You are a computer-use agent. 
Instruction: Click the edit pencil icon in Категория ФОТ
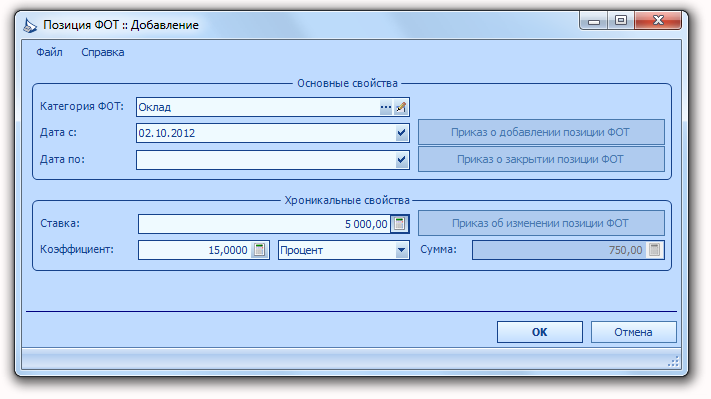coord(401,107)
